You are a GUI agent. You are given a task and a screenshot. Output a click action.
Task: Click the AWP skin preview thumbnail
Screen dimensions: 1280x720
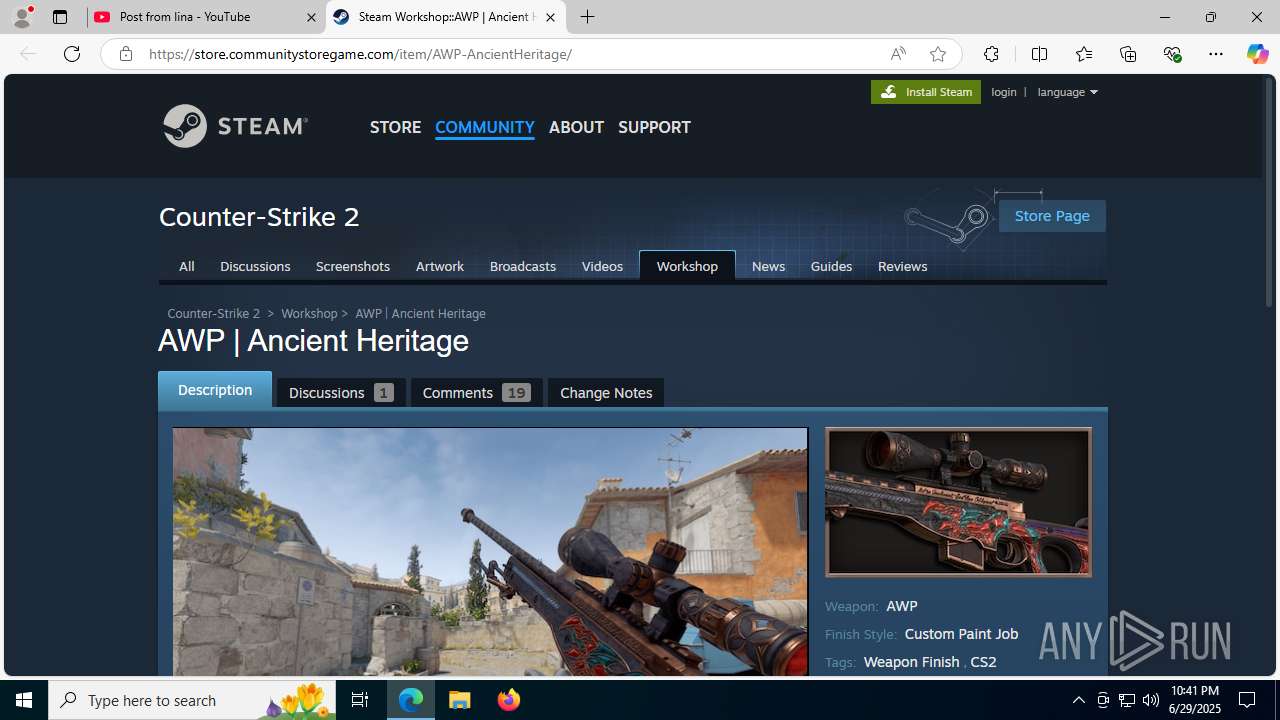click(958, 502)
